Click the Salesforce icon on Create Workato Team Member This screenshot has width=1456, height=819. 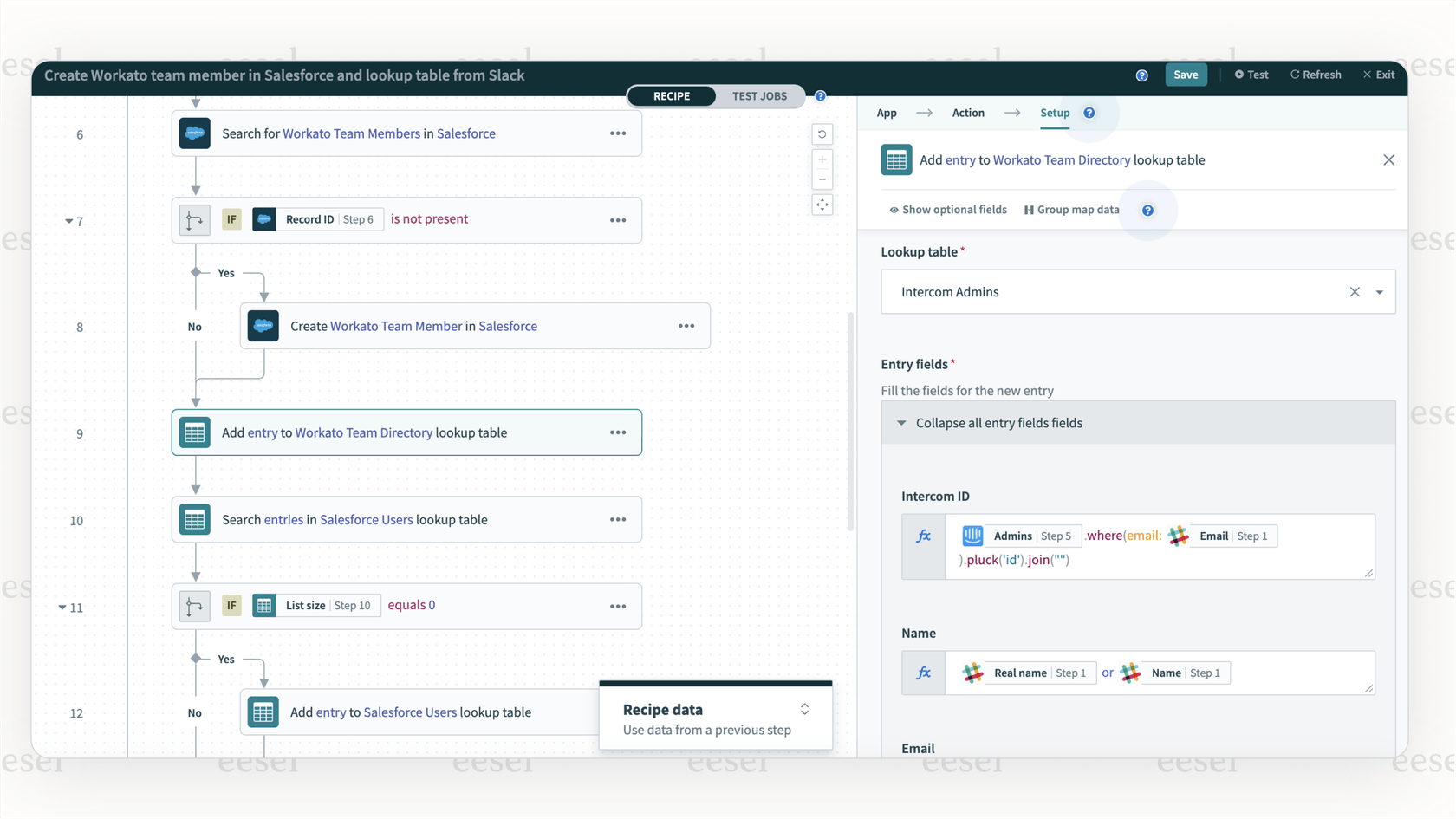pos(263,325)
